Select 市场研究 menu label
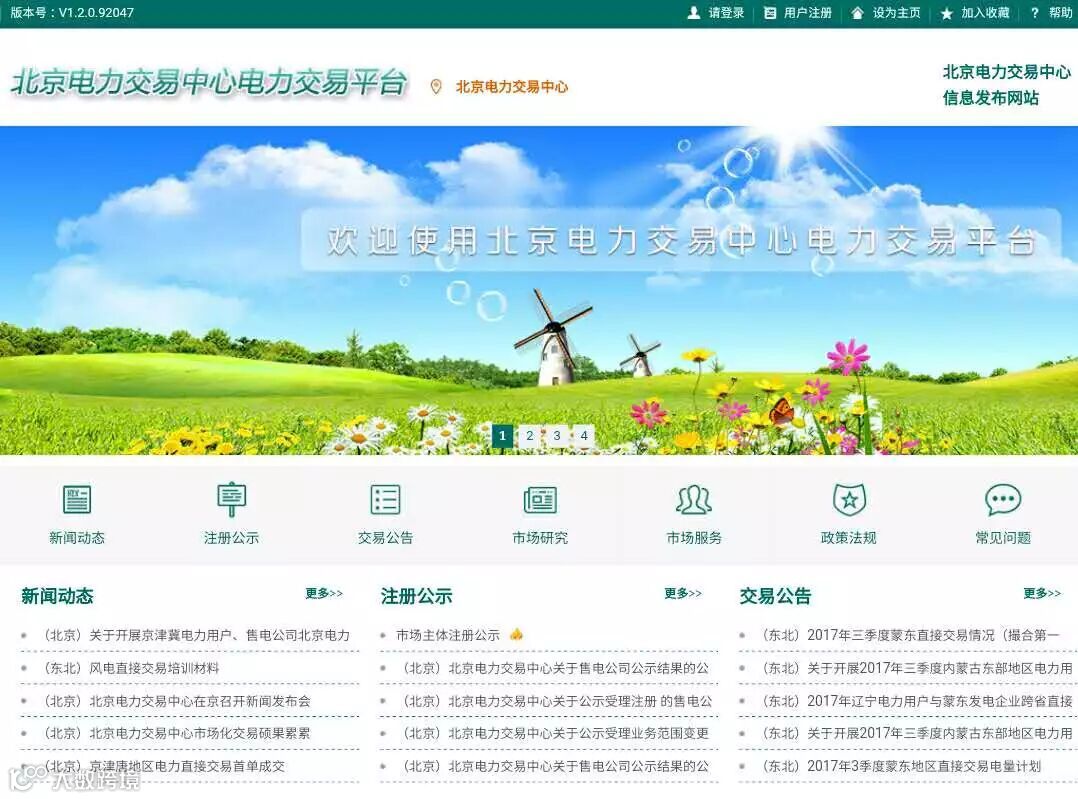This screenshot has width=1078, height=799. click(540, 538)
